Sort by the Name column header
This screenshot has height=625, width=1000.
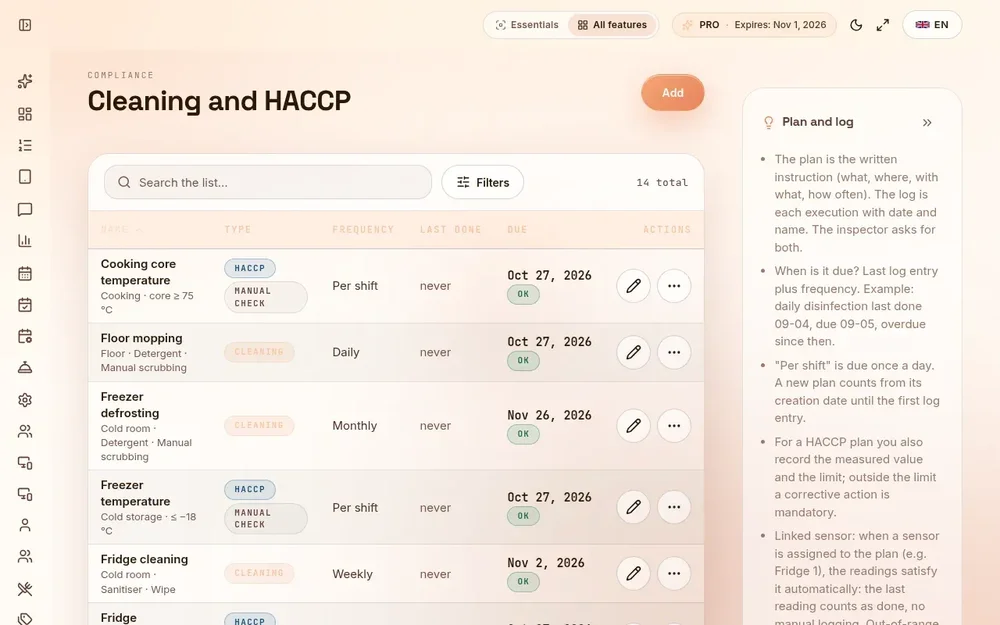(x=121, y=230)
